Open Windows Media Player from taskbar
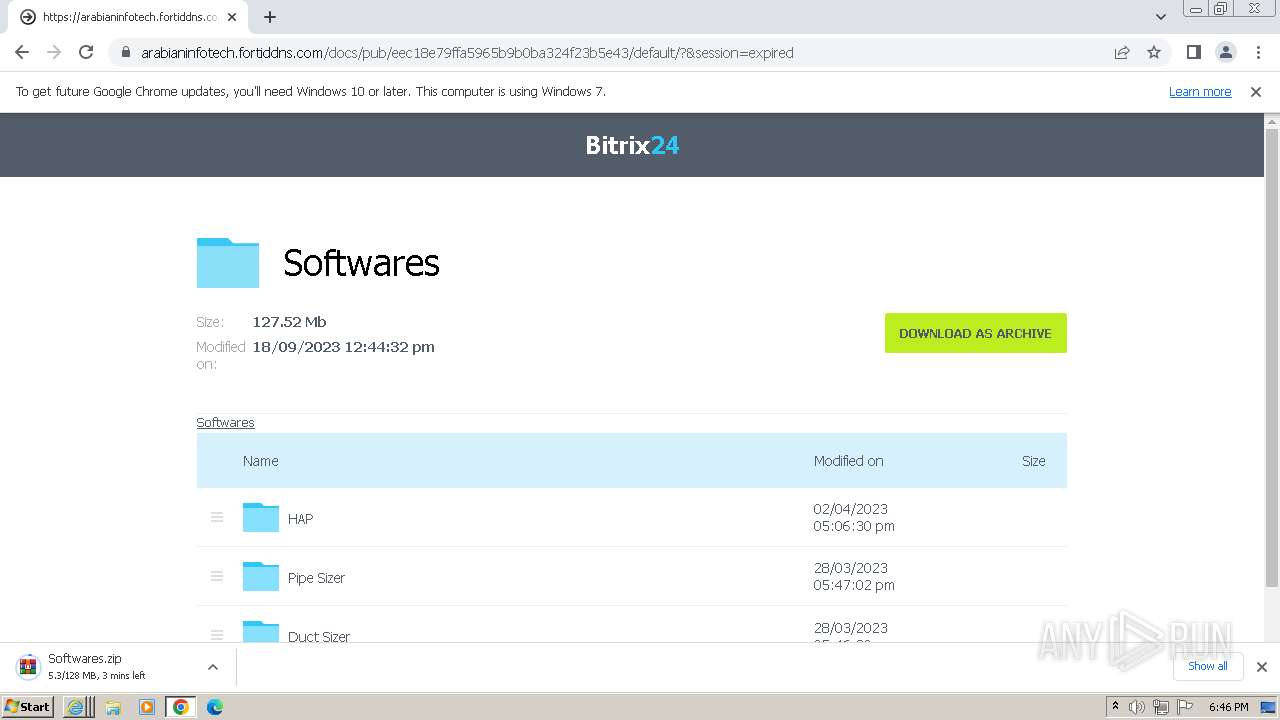 coord(147,707)
